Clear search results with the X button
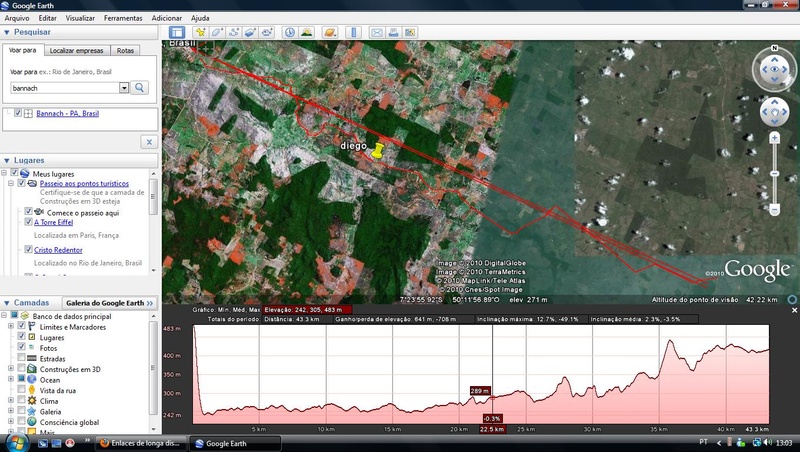The width and height of the screenshot is (800, 452). click(x=149, y=142)
